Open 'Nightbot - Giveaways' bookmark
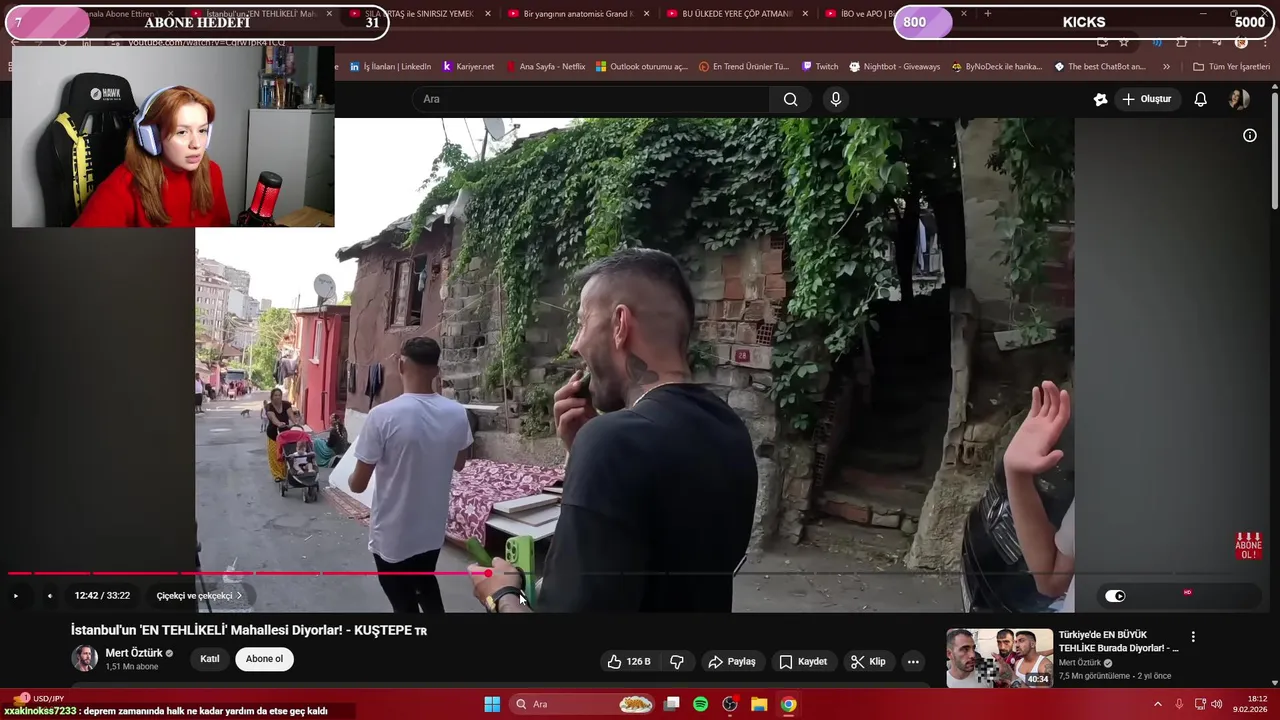The width and height of the screenshot is (1280, 720). tap(895, 67)
